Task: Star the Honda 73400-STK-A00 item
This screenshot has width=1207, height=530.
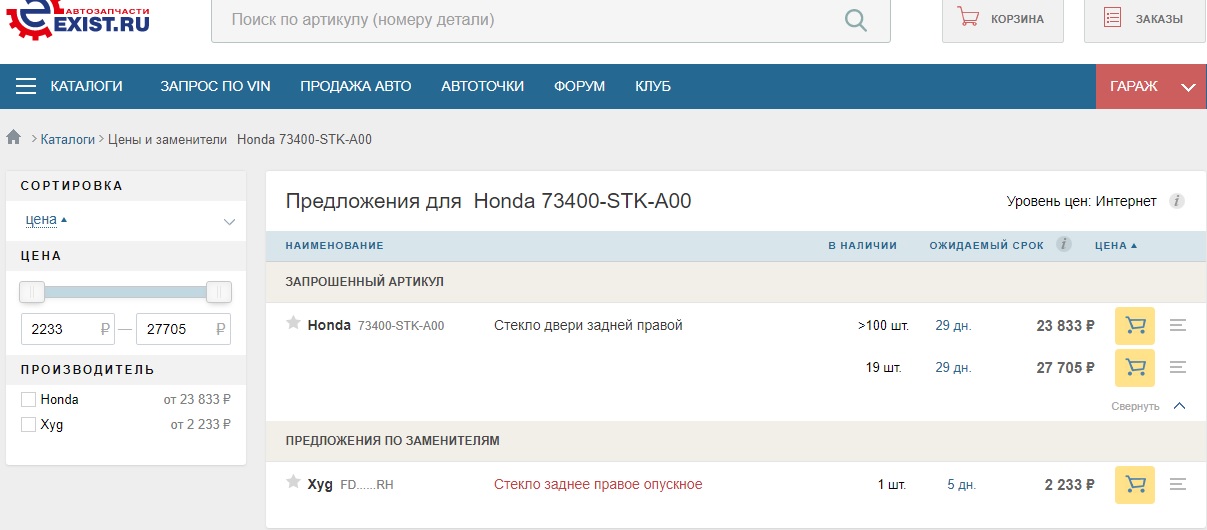Action: click(293, 323)
